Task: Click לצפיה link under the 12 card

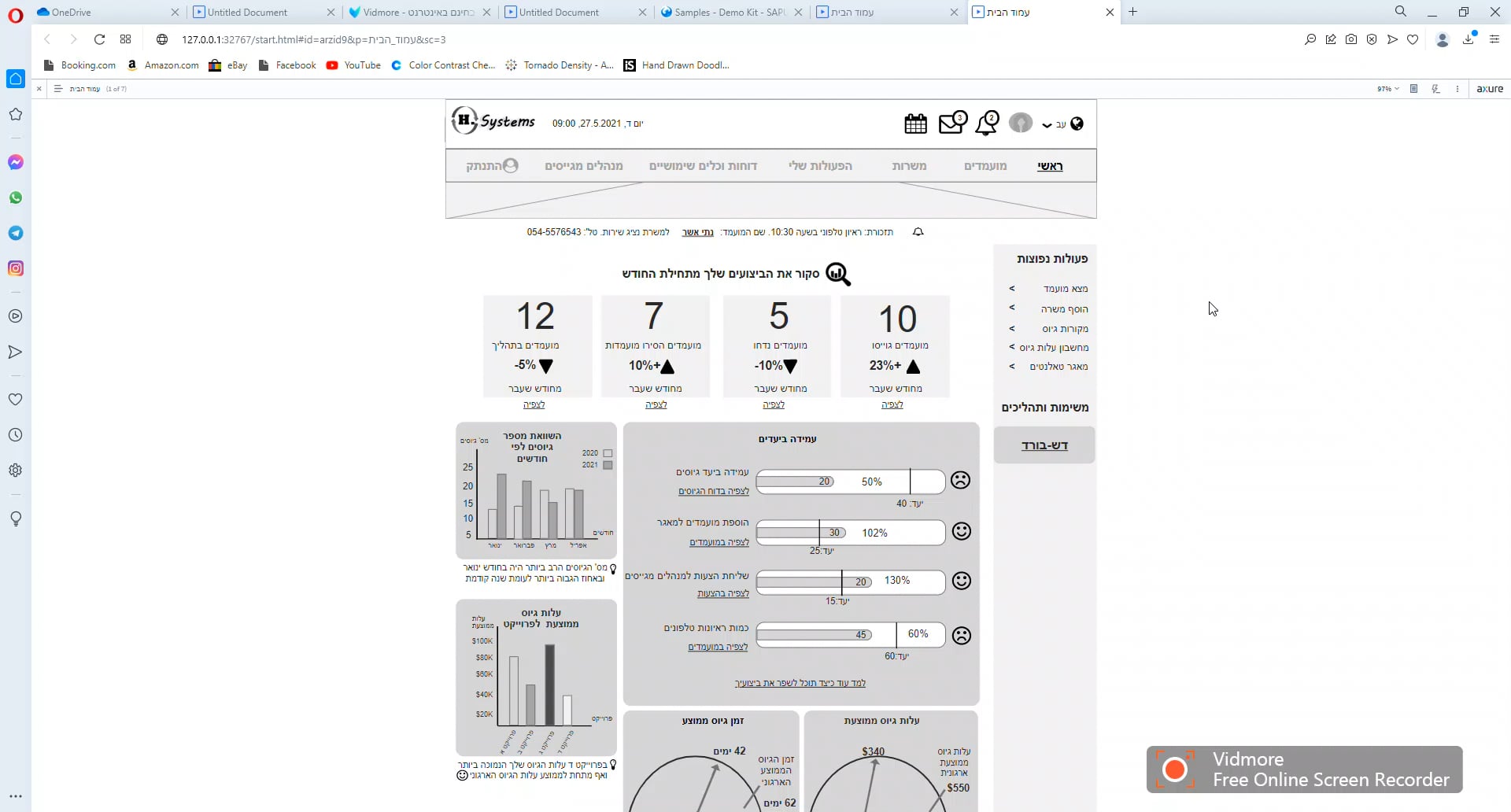Action: point(534,404)
